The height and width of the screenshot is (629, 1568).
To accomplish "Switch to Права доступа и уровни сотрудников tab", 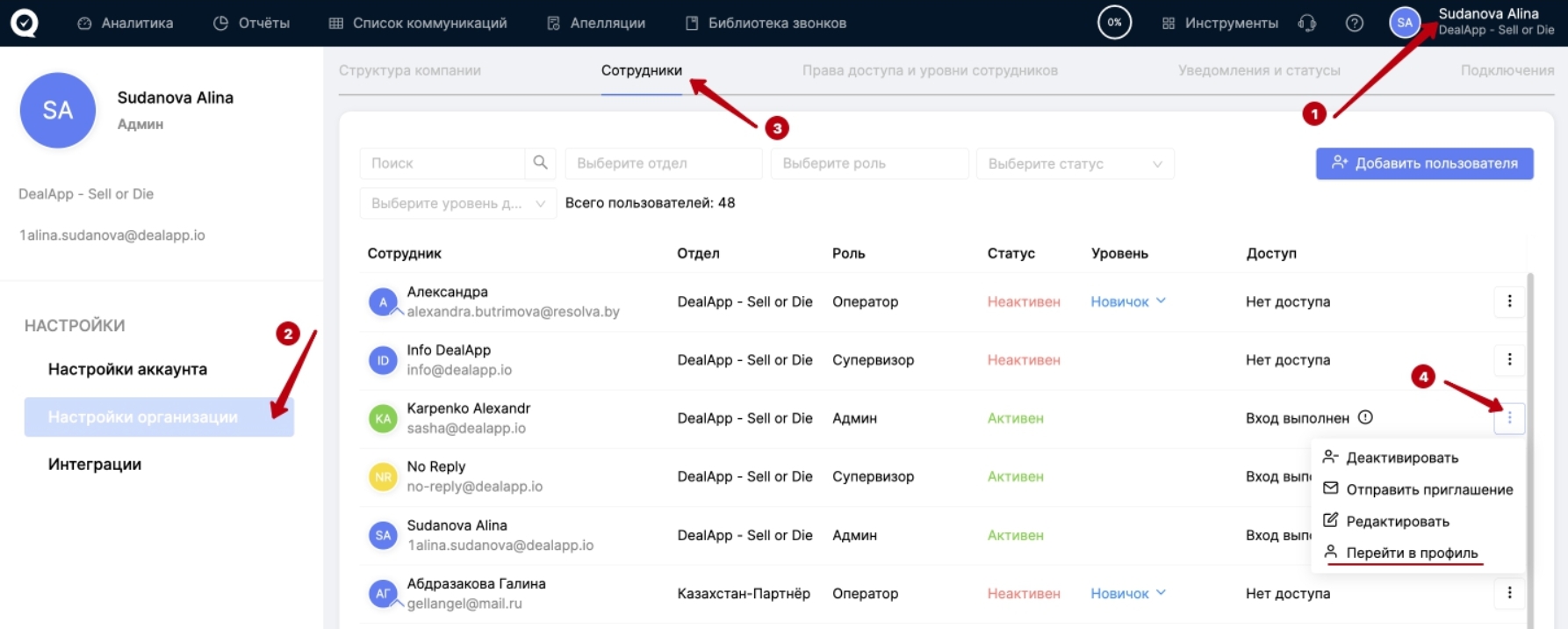I will click(929, 70).
